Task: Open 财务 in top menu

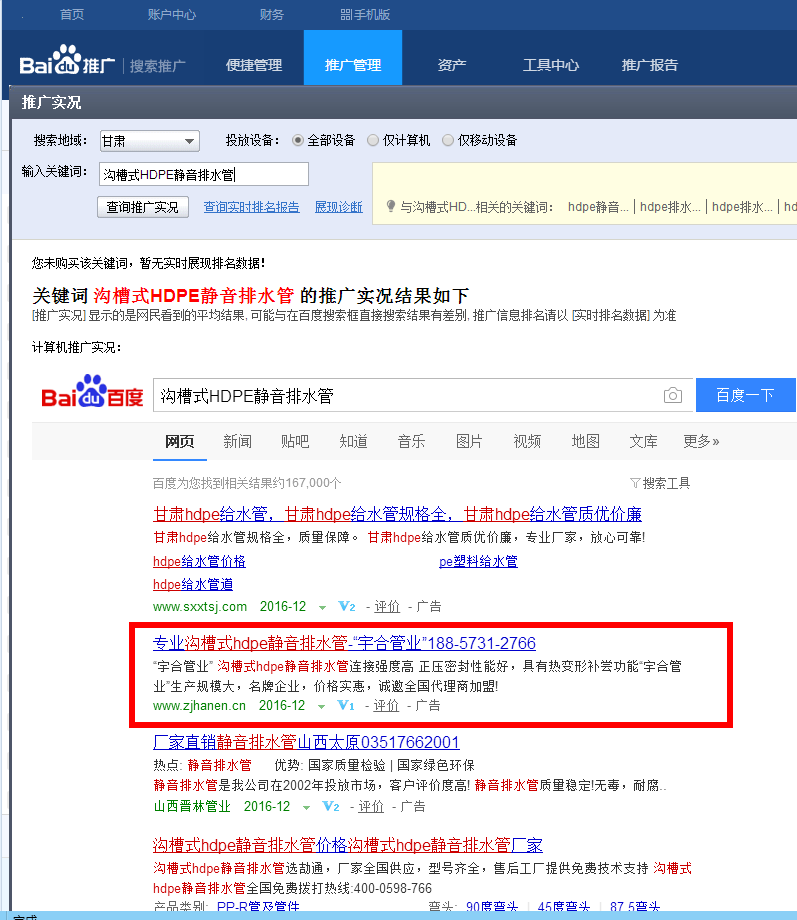Action: click(271, 15)
